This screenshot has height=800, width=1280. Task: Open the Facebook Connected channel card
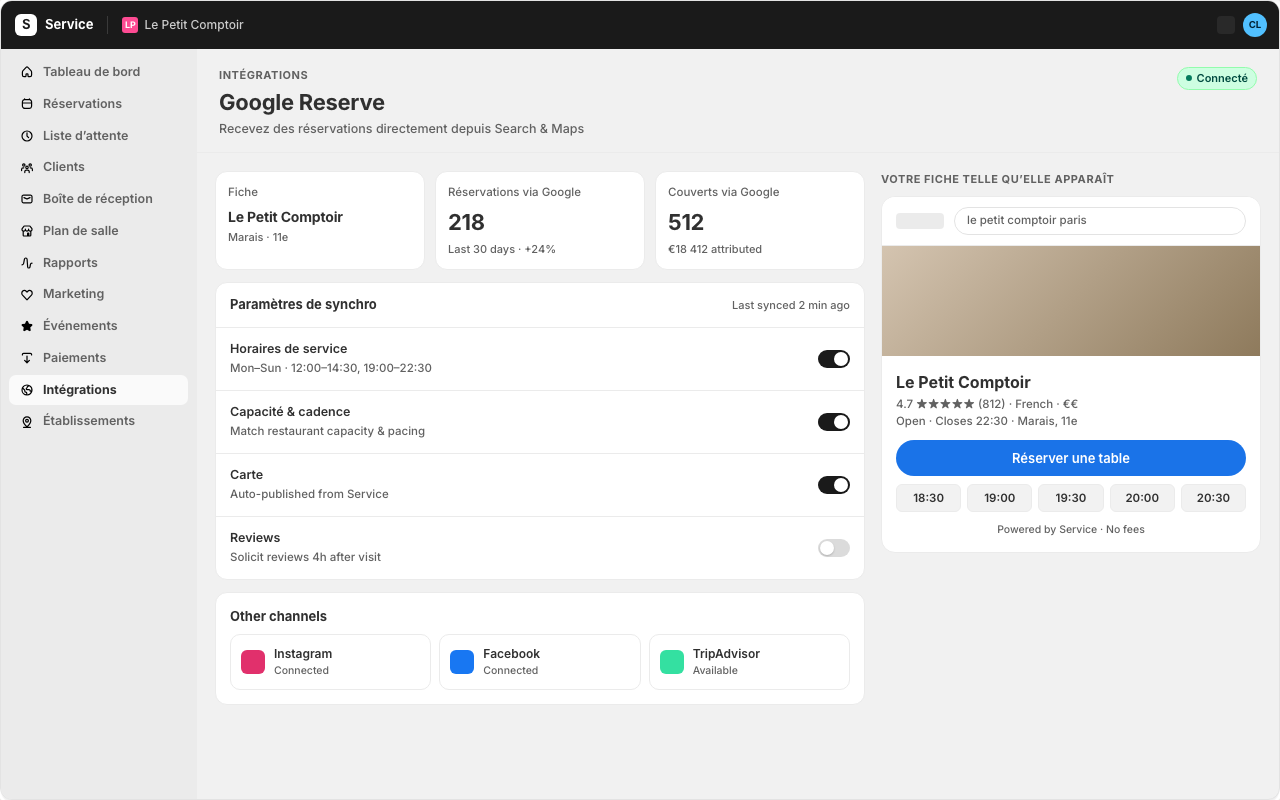tap(540, 662)
